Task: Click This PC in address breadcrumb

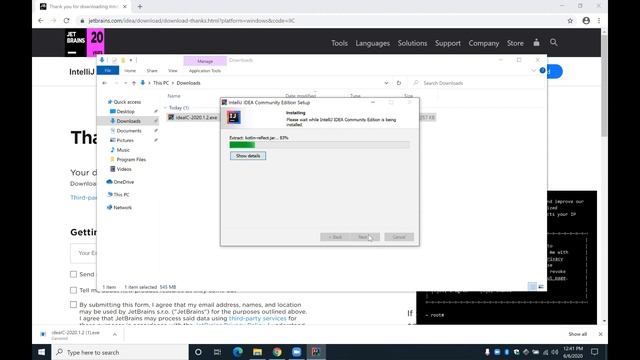Action: (161, 83)
